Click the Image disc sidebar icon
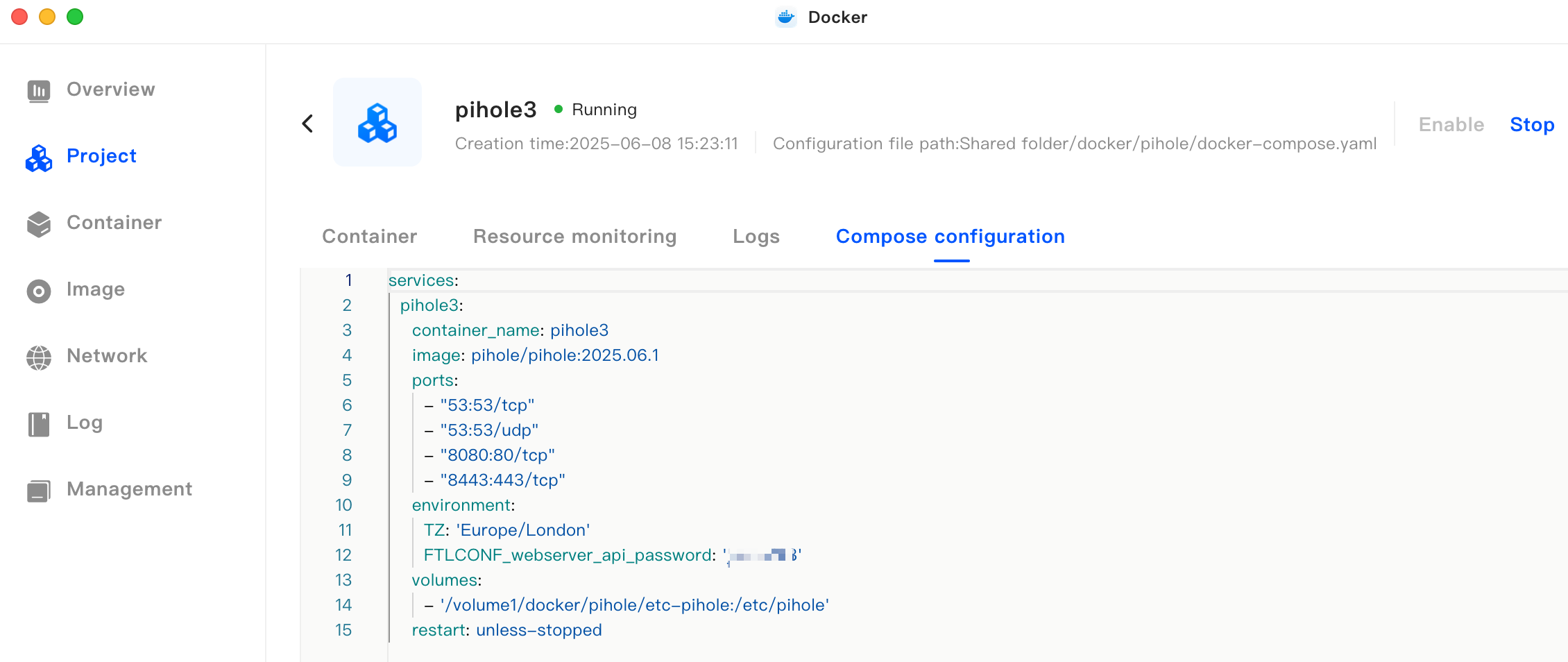 coord(39,291)
